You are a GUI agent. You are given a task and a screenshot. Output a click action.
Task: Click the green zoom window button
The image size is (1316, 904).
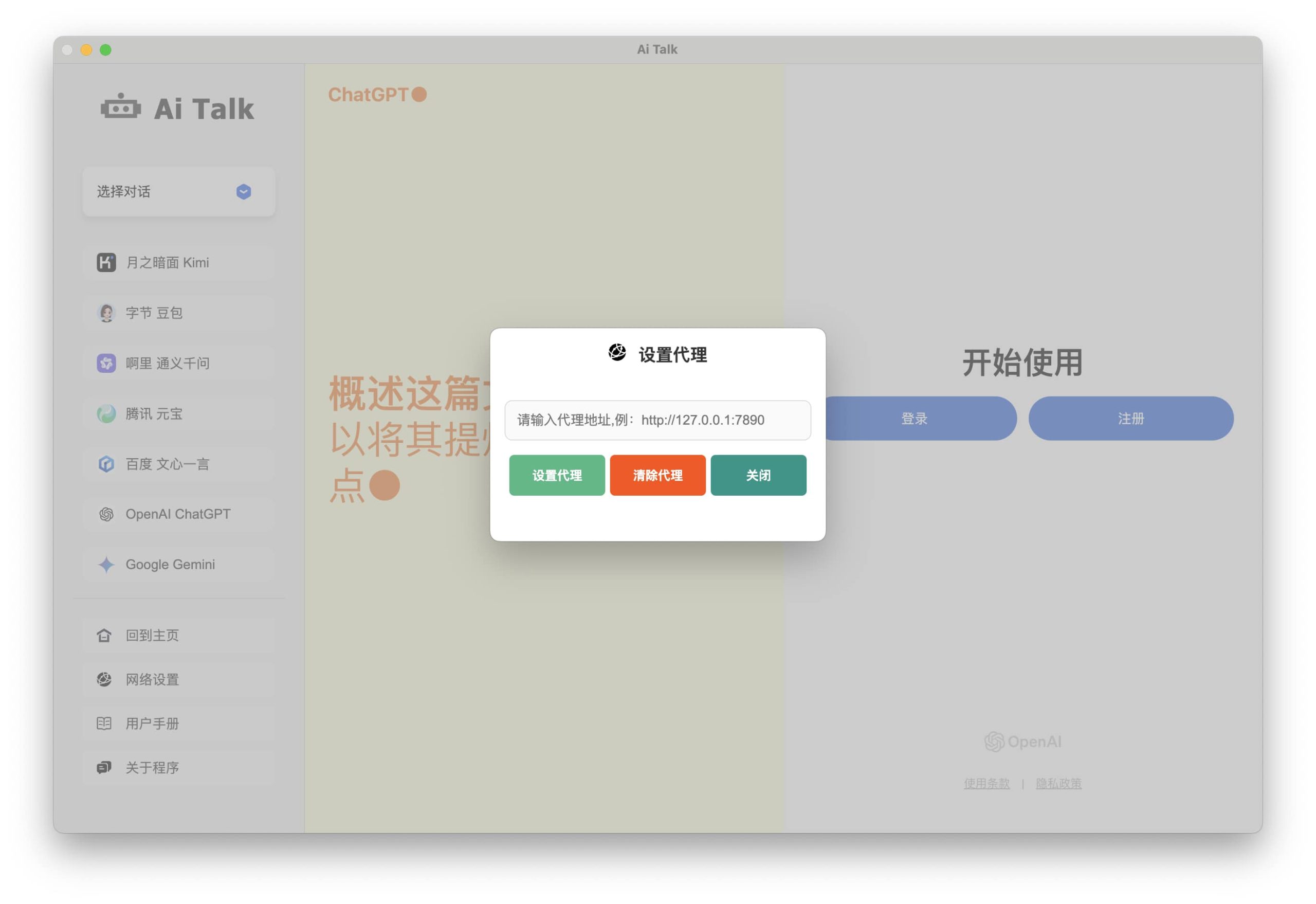105,50
